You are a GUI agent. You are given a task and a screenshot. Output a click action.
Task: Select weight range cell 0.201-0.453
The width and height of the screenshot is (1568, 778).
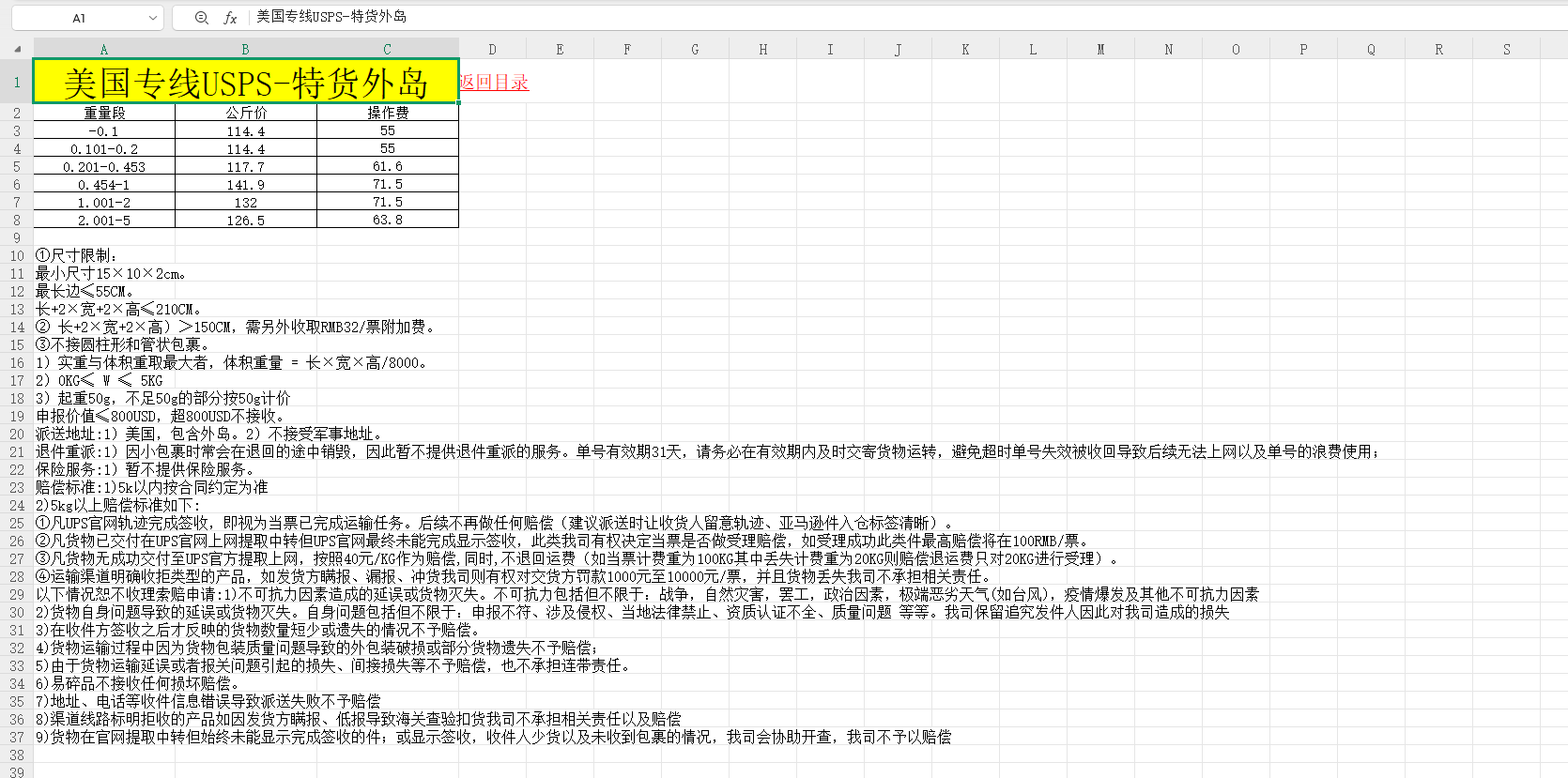(104, 167)
